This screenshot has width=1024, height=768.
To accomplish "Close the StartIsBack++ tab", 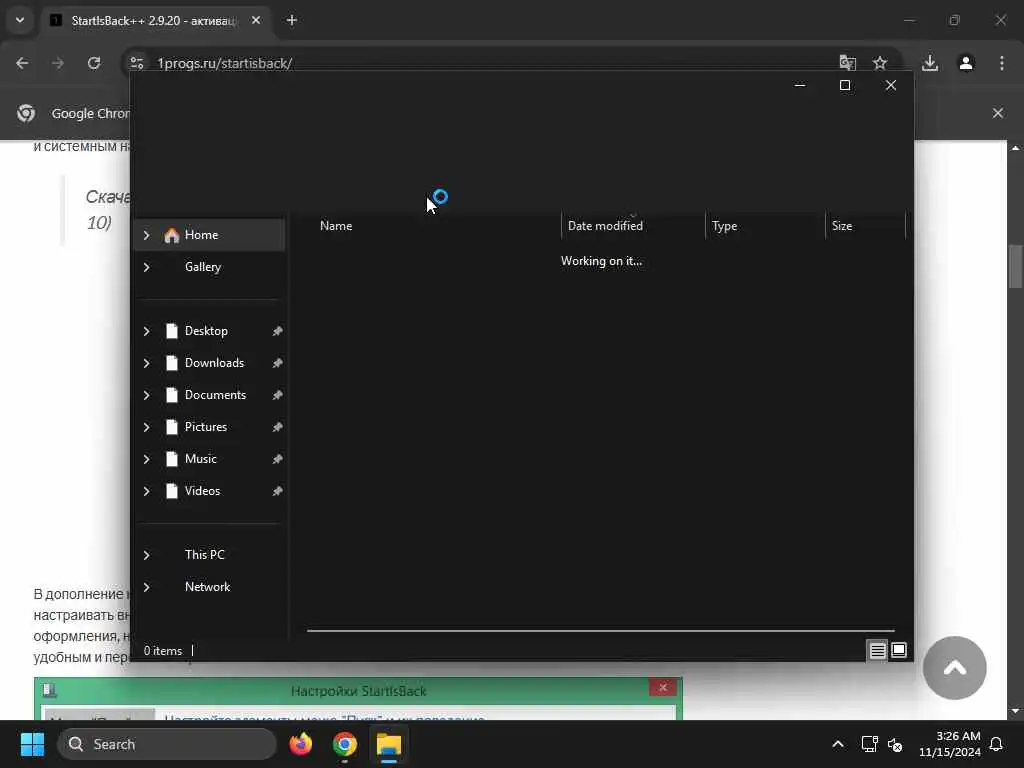I will tap(256, 20).
